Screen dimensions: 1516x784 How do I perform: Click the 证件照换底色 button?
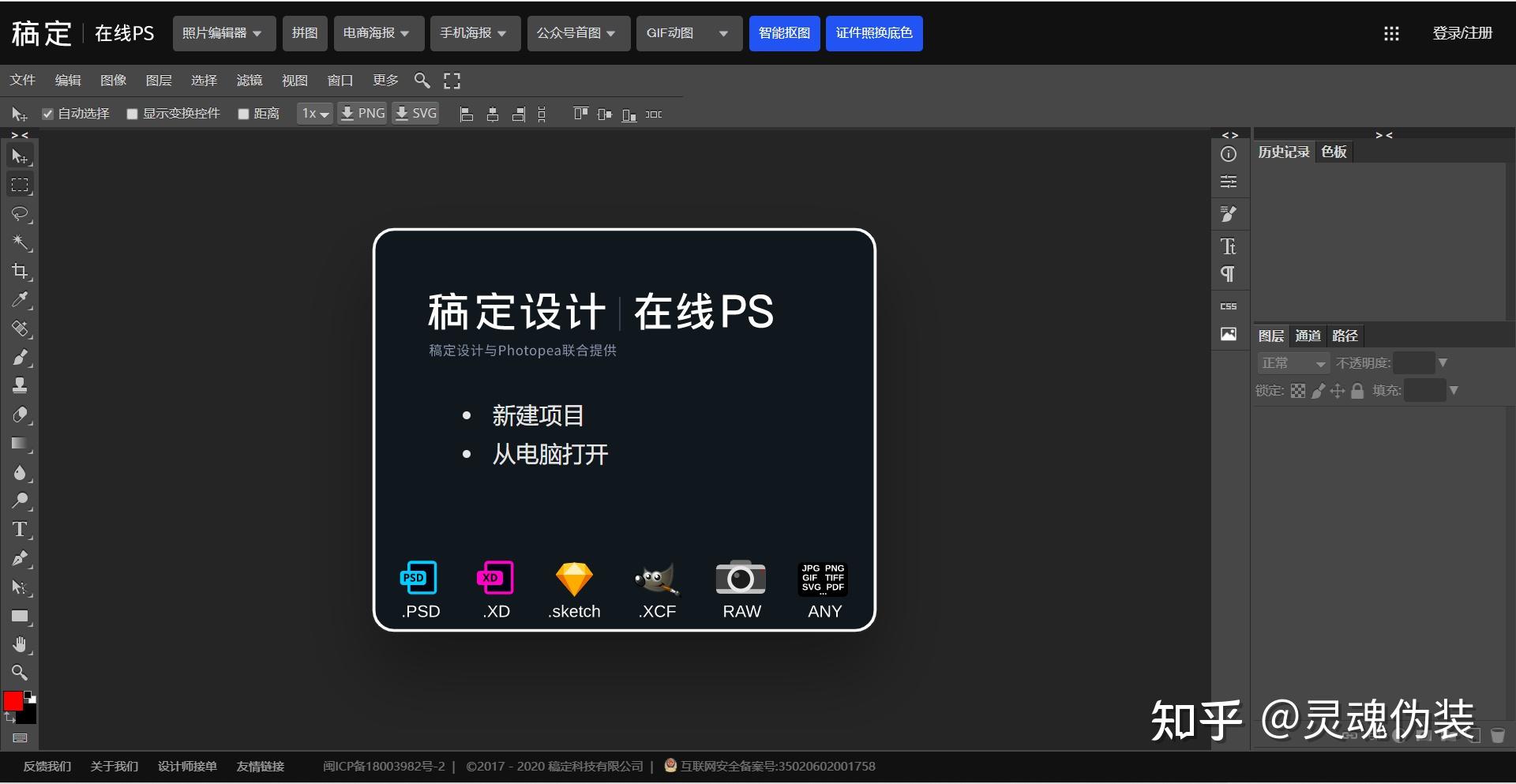tap(874, 33)
